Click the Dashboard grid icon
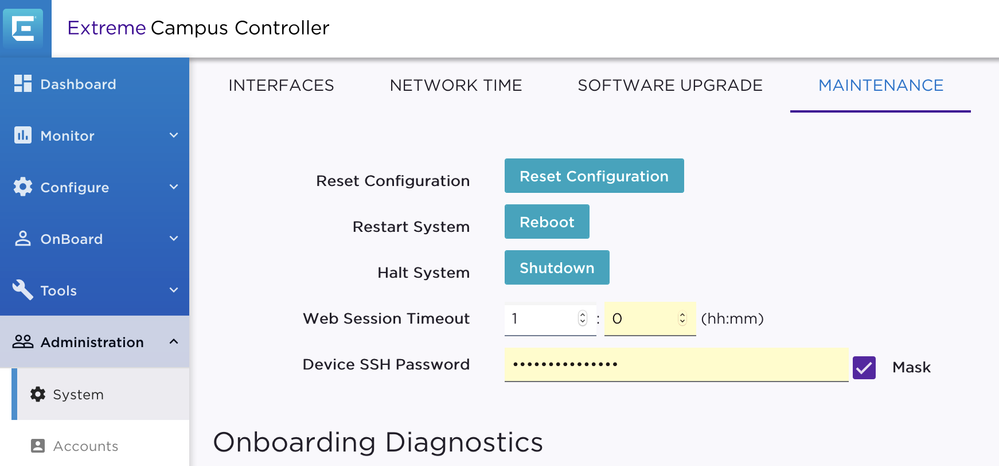The image size is (999, 466). [22, 84]
